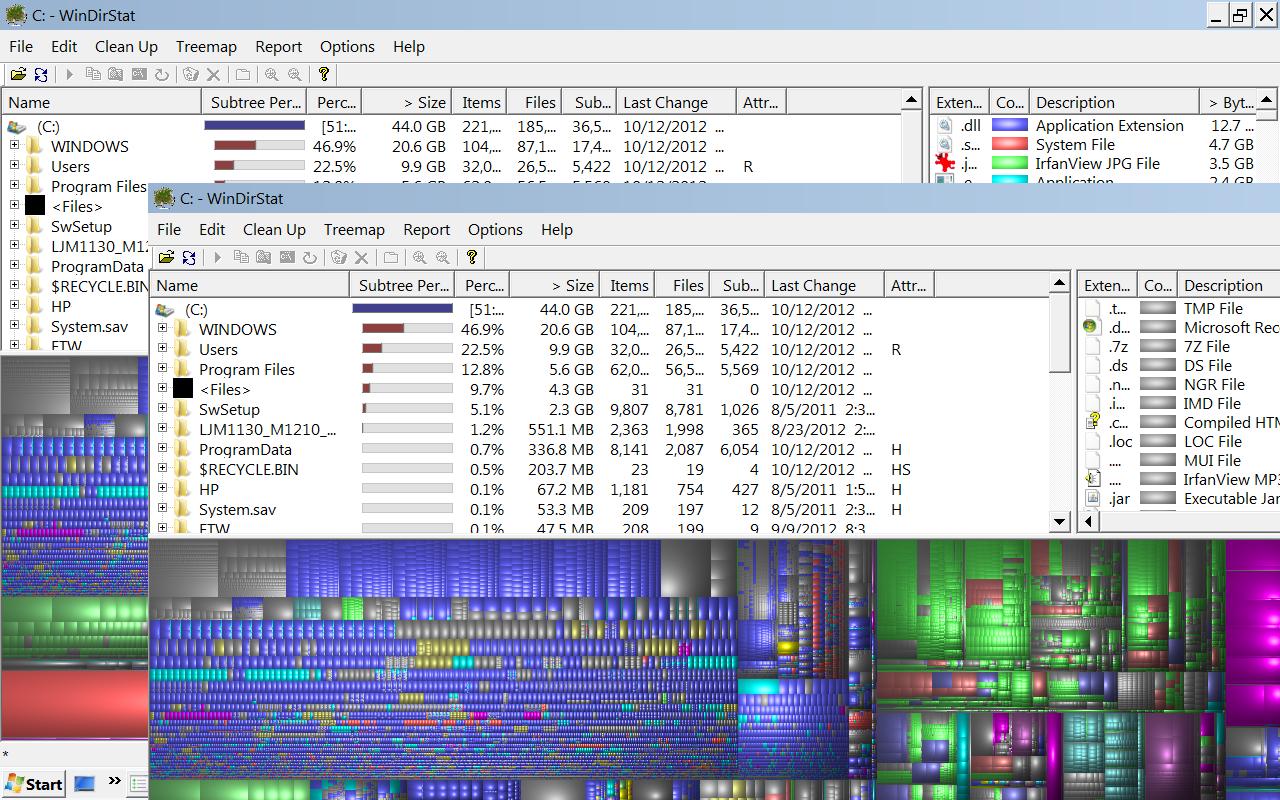Click Windows Start button
This screenshot has width=1280, height=800.
pos(34,784)
